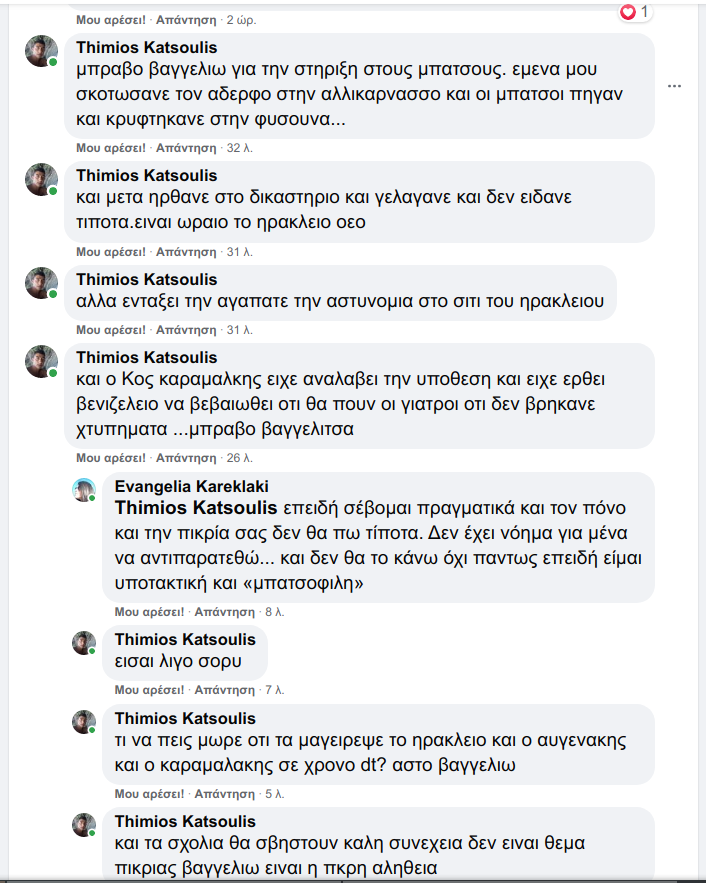Click the avatar beside the "αλλα ενταξει την αγαπατε" comment
Image resolution: width=706 pixels, height=883 pixels.
(x=41, y=283)
